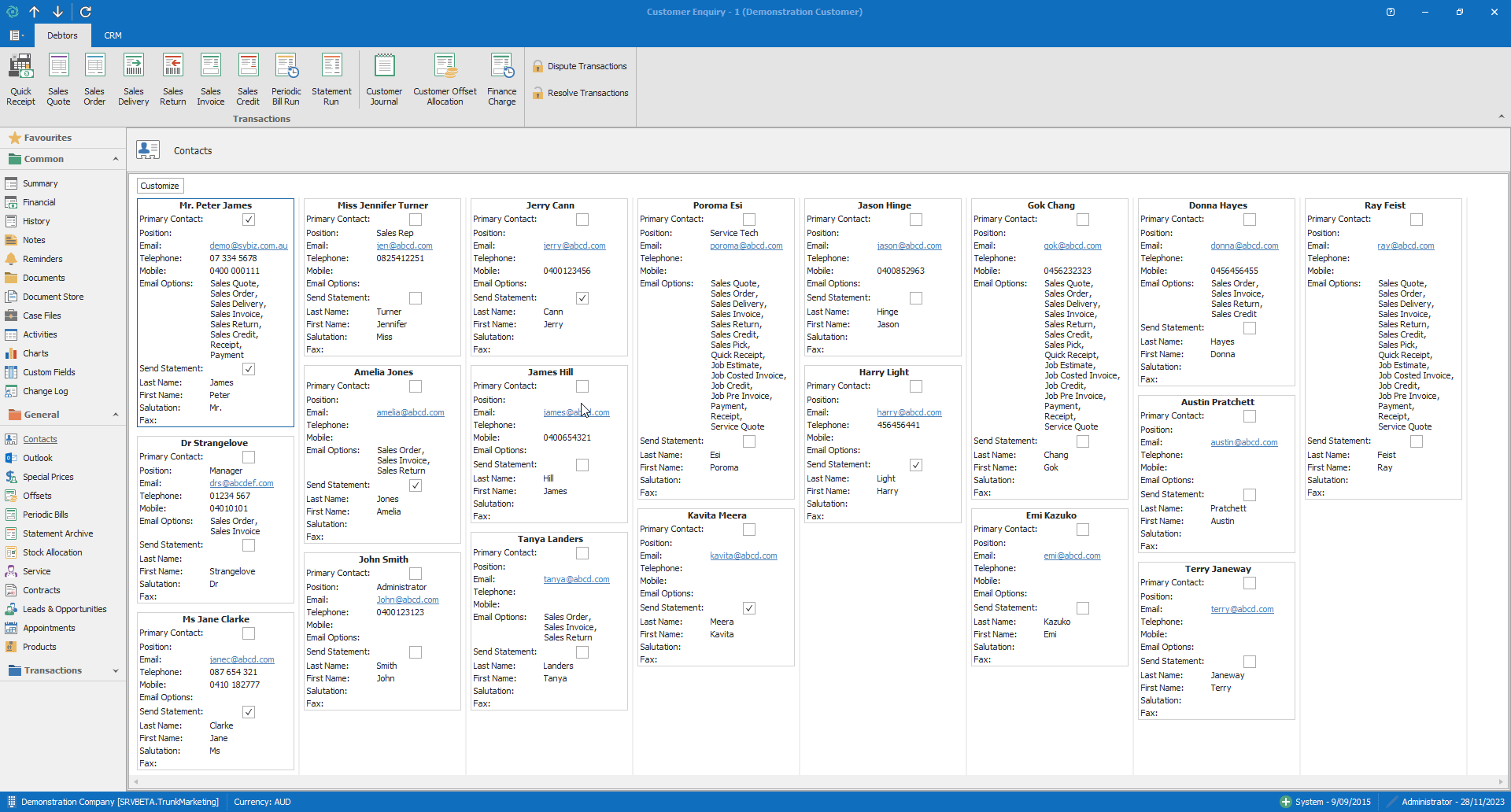Click the demo@sybiz.com.au email link

[x=249, y=245]
